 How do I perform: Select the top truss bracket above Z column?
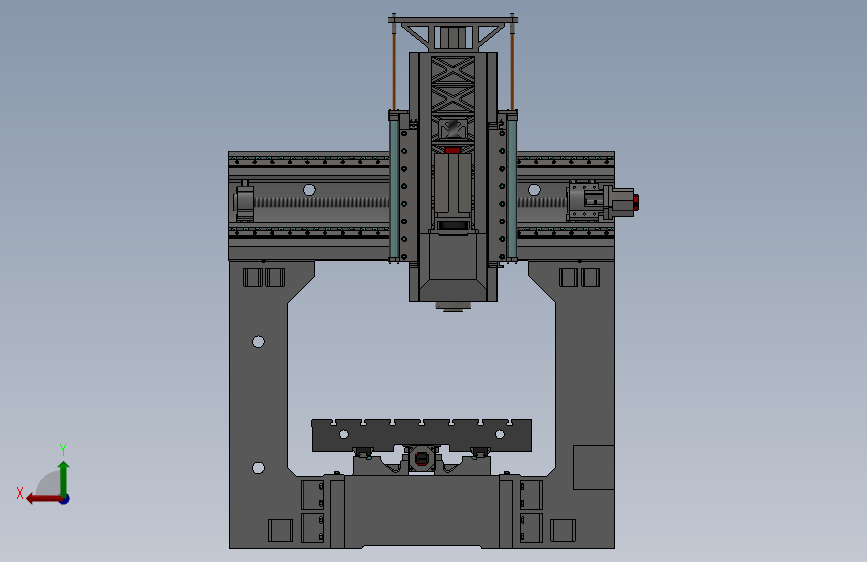[x=453, y=33]
